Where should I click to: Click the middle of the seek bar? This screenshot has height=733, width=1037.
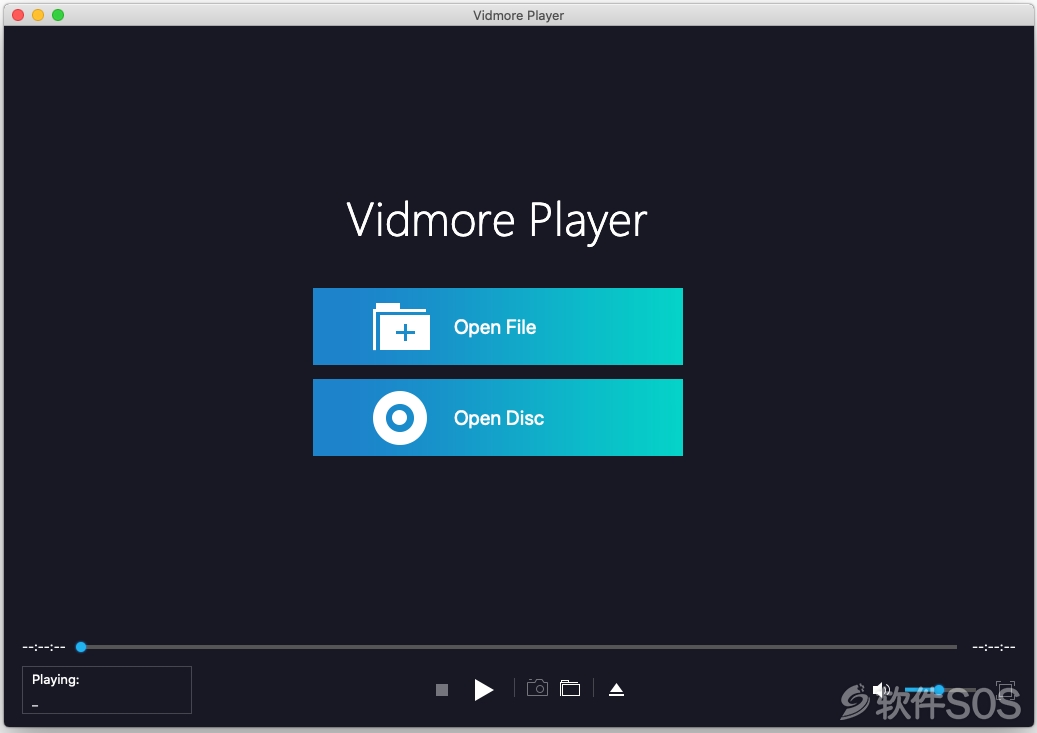(518, 646)
